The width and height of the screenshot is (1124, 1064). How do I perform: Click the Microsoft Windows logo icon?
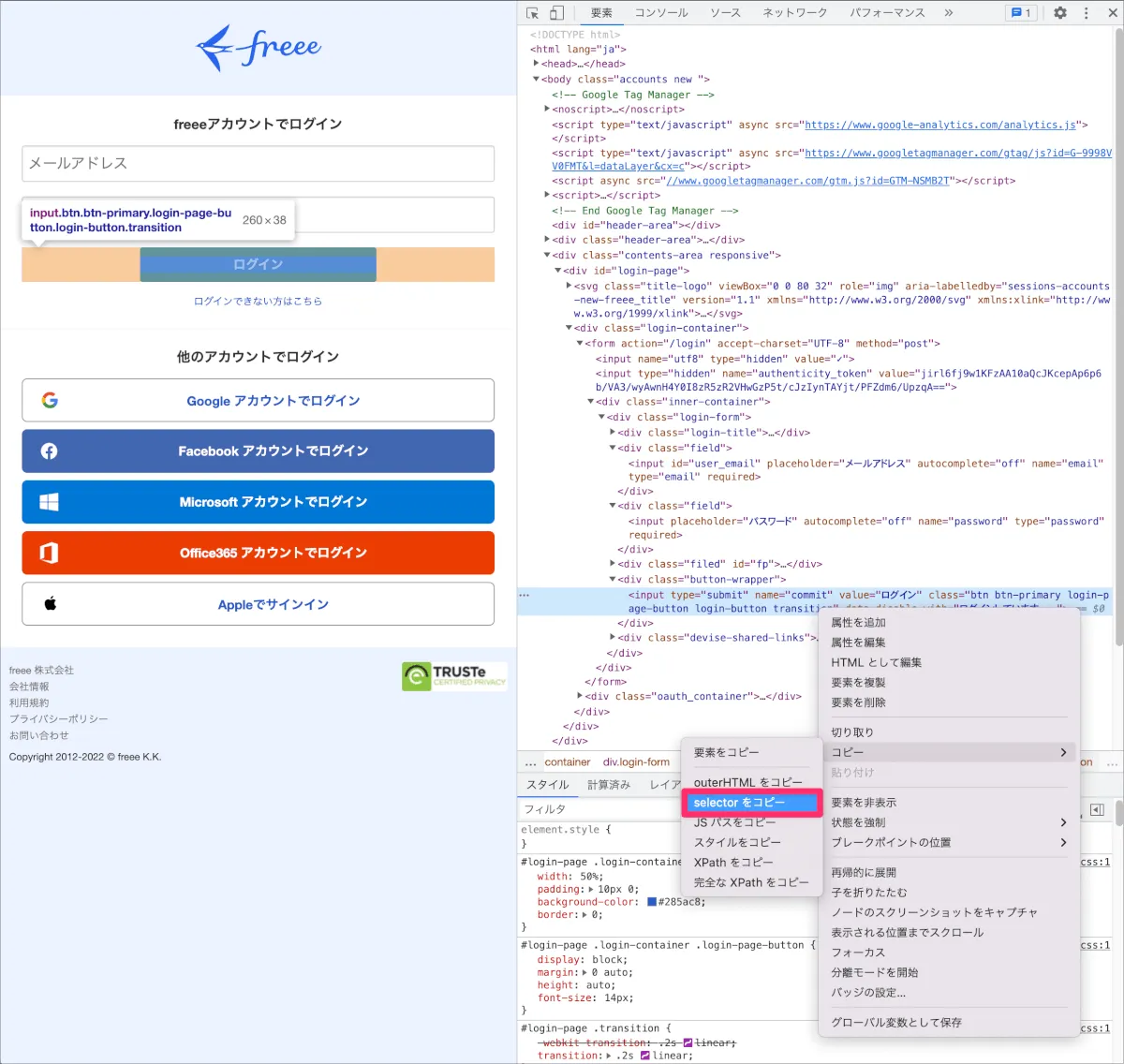click(x=50, y=502)
